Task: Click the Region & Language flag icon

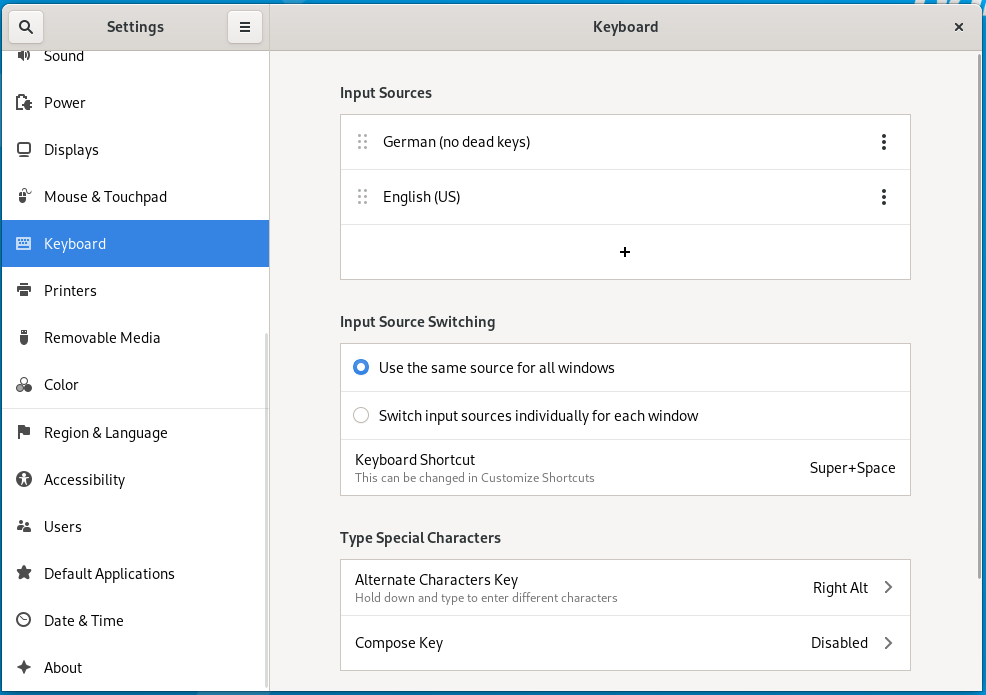Action: 24,432
